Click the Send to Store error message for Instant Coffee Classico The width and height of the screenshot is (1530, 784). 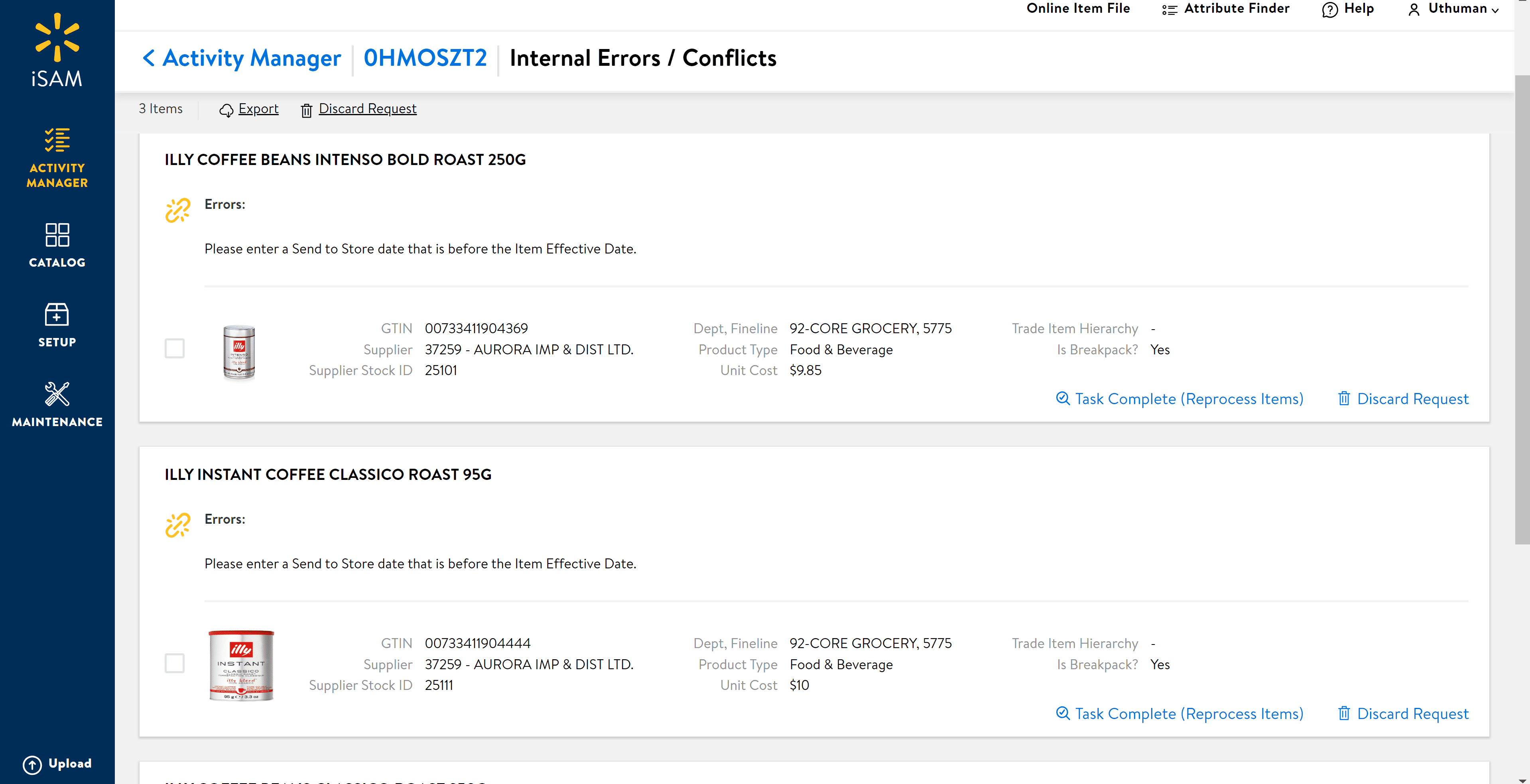click(x=421, y=563)
